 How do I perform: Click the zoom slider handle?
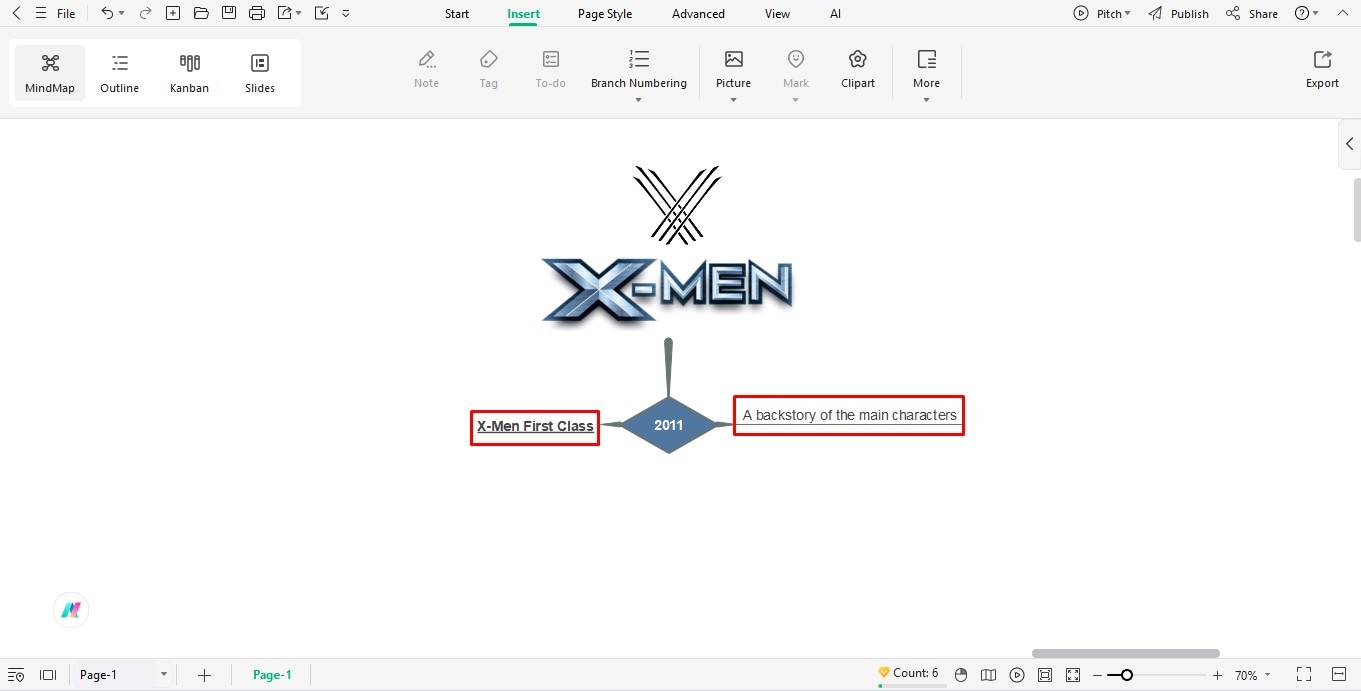pyautogui.click(x=1127, y=675)
